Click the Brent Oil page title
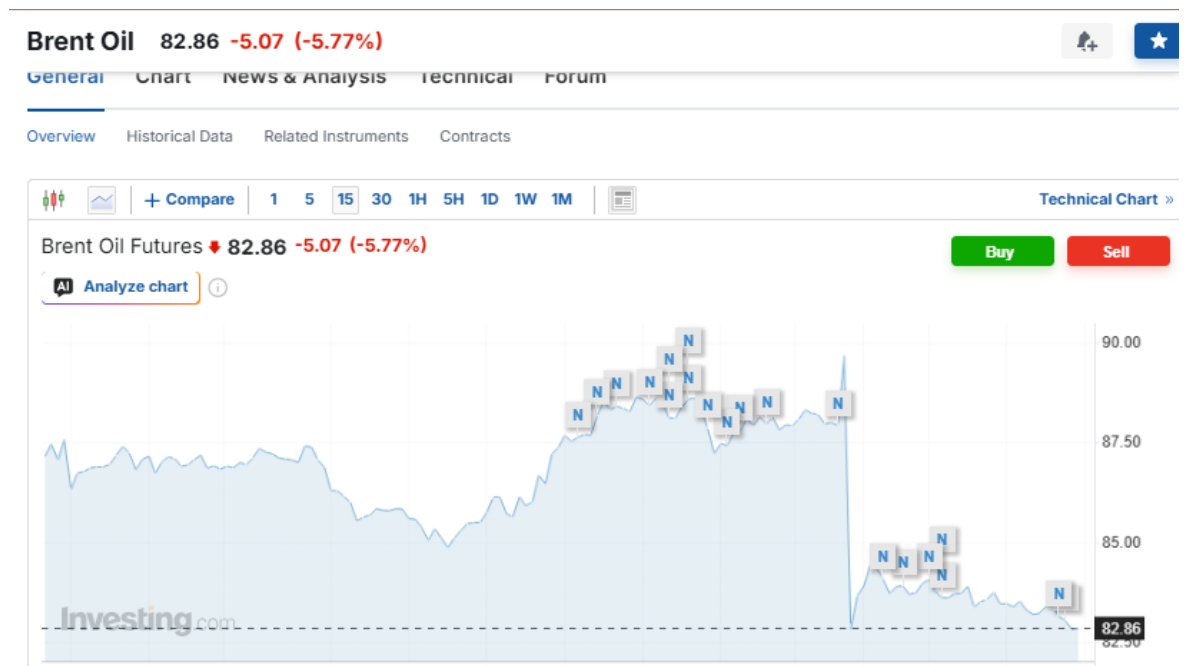Image resolution: width=1189 pixels, height=666 pixels. pos(80,41)
